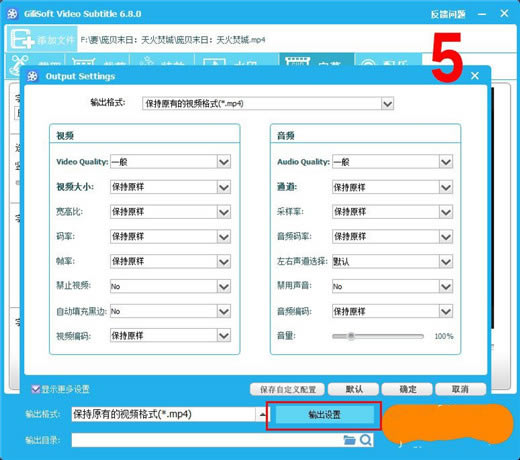Click the 添加文件 button label

click(55, 41)
